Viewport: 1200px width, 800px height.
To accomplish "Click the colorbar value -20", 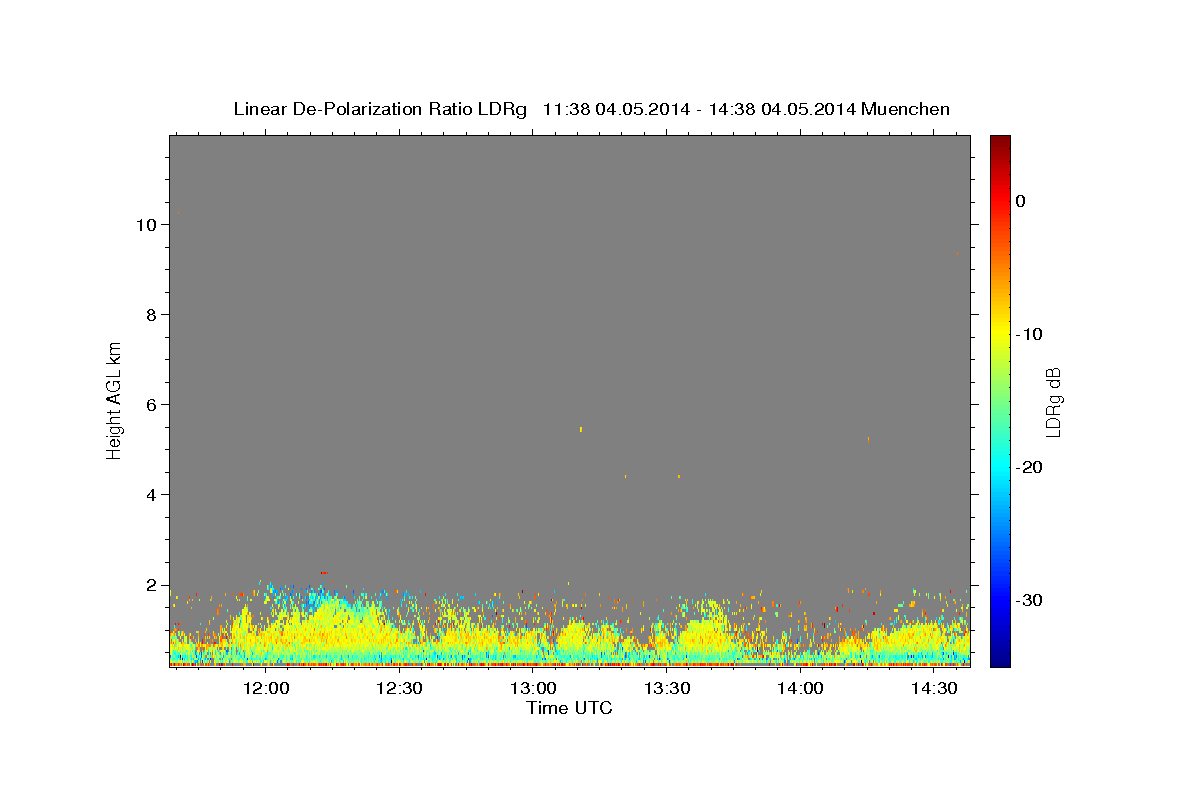I will point(1030,467).
